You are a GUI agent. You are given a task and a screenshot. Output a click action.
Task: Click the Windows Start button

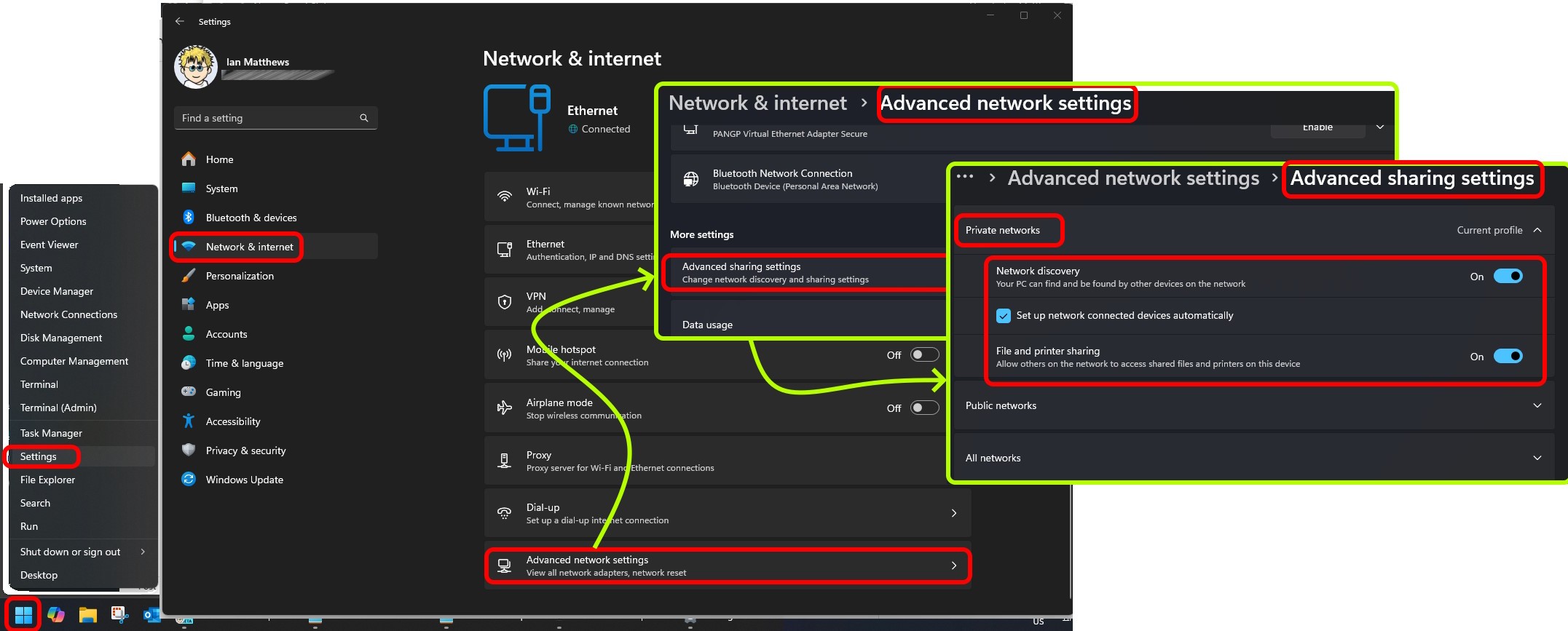[x=23, y=614]
